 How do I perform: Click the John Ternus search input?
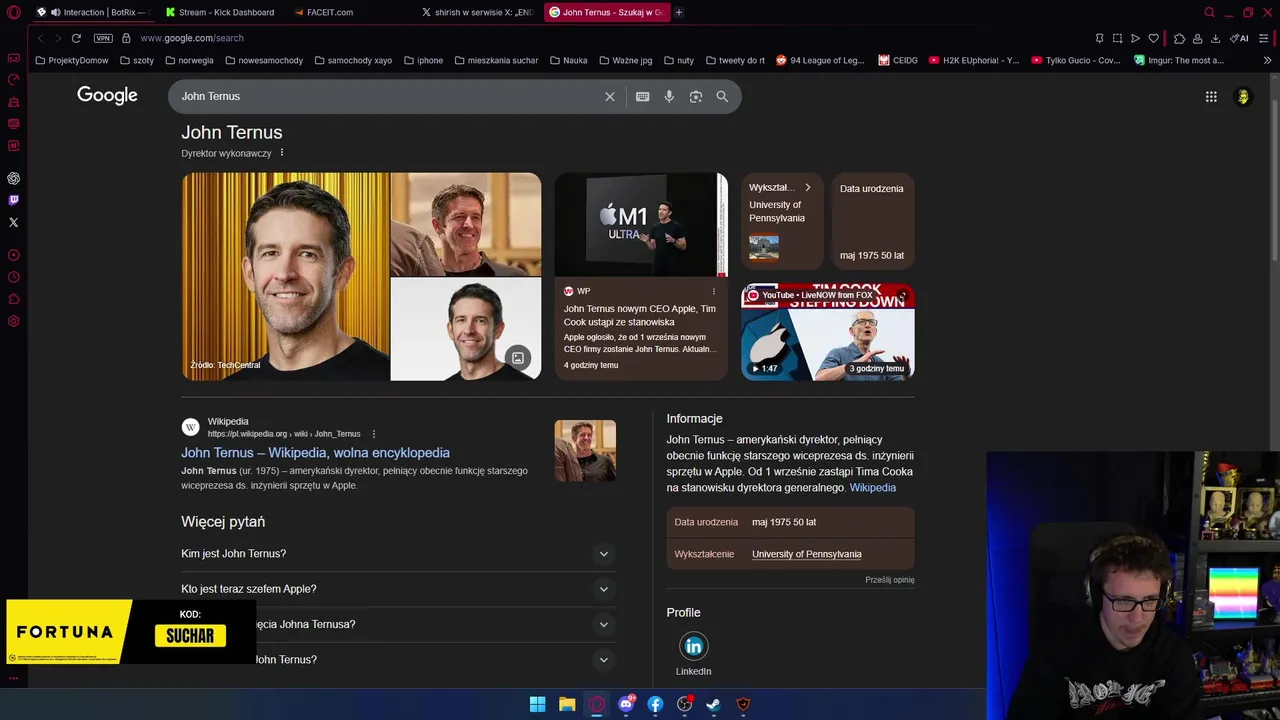point(388,96)
